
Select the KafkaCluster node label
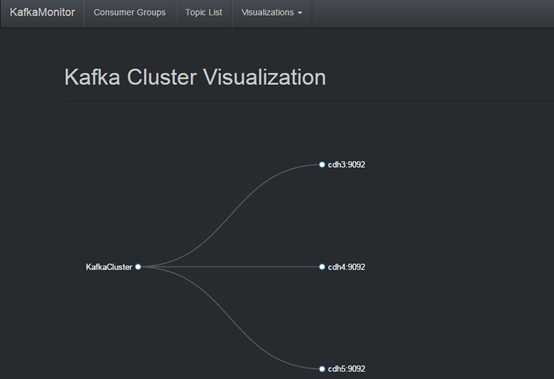[109, 267]
